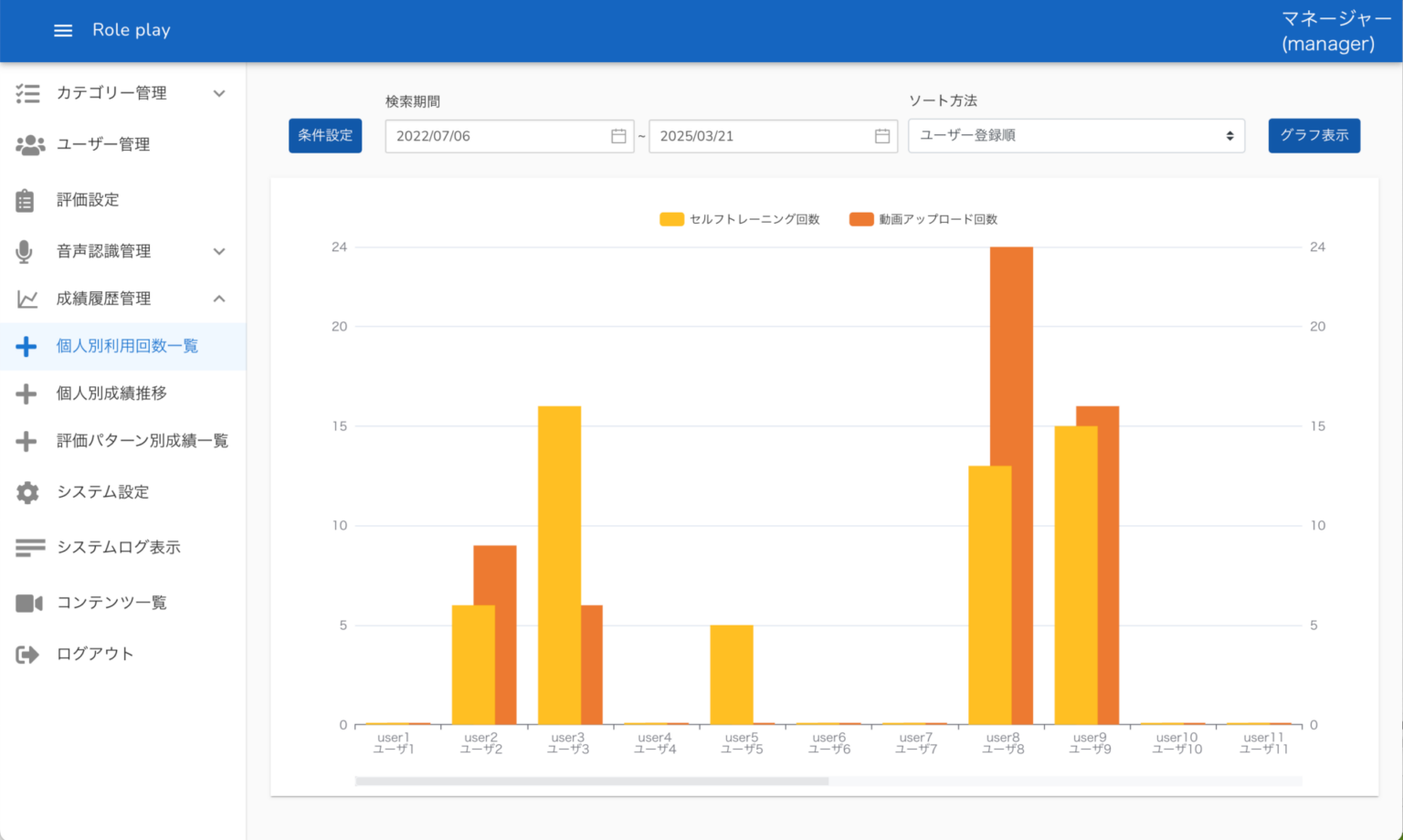Toggle the セルフトレーニング回数 legend item
The image size is (1403, 840).
pos(740,219)
